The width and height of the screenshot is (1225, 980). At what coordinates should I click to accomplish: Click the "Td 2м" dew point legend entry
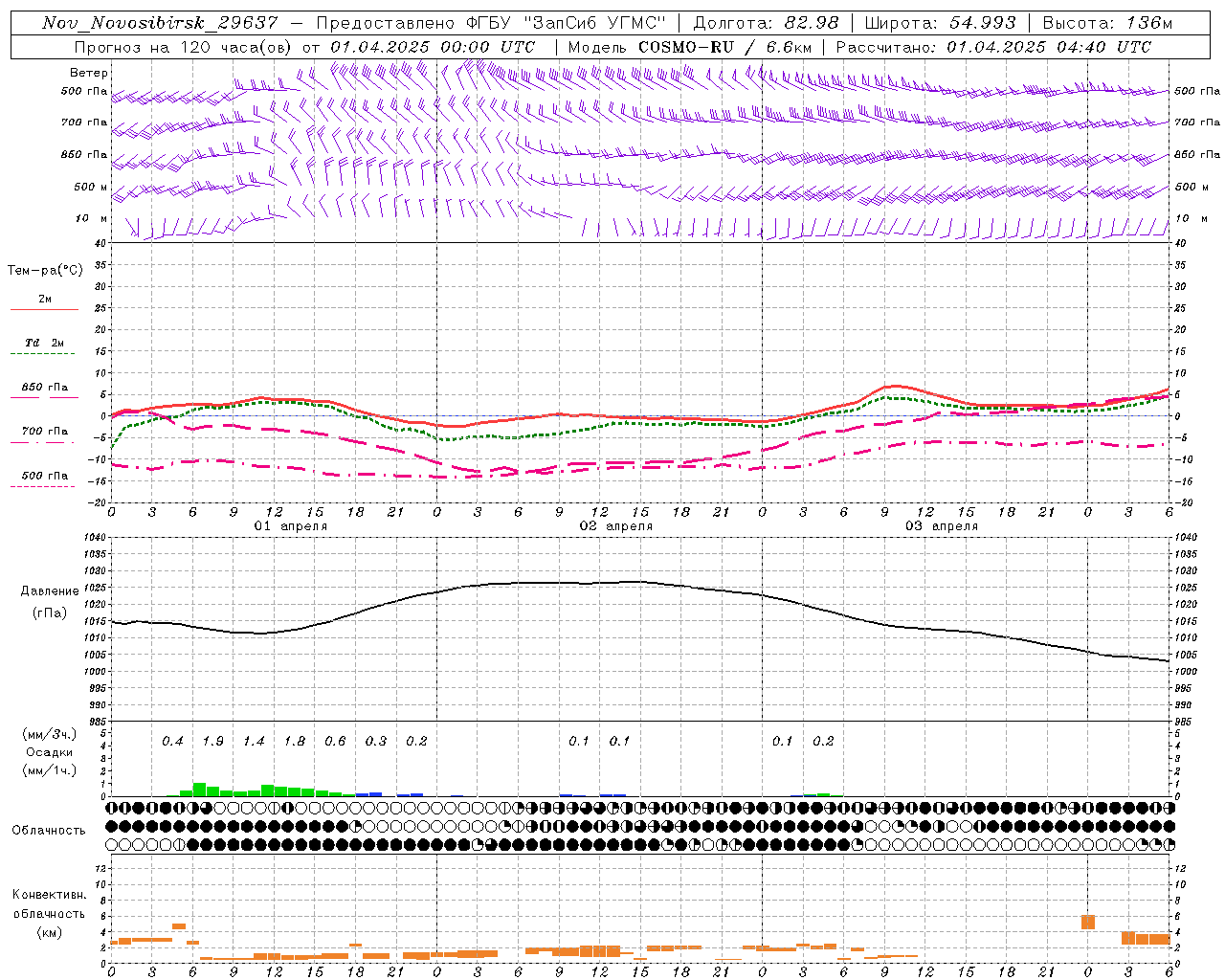[45, 343]
